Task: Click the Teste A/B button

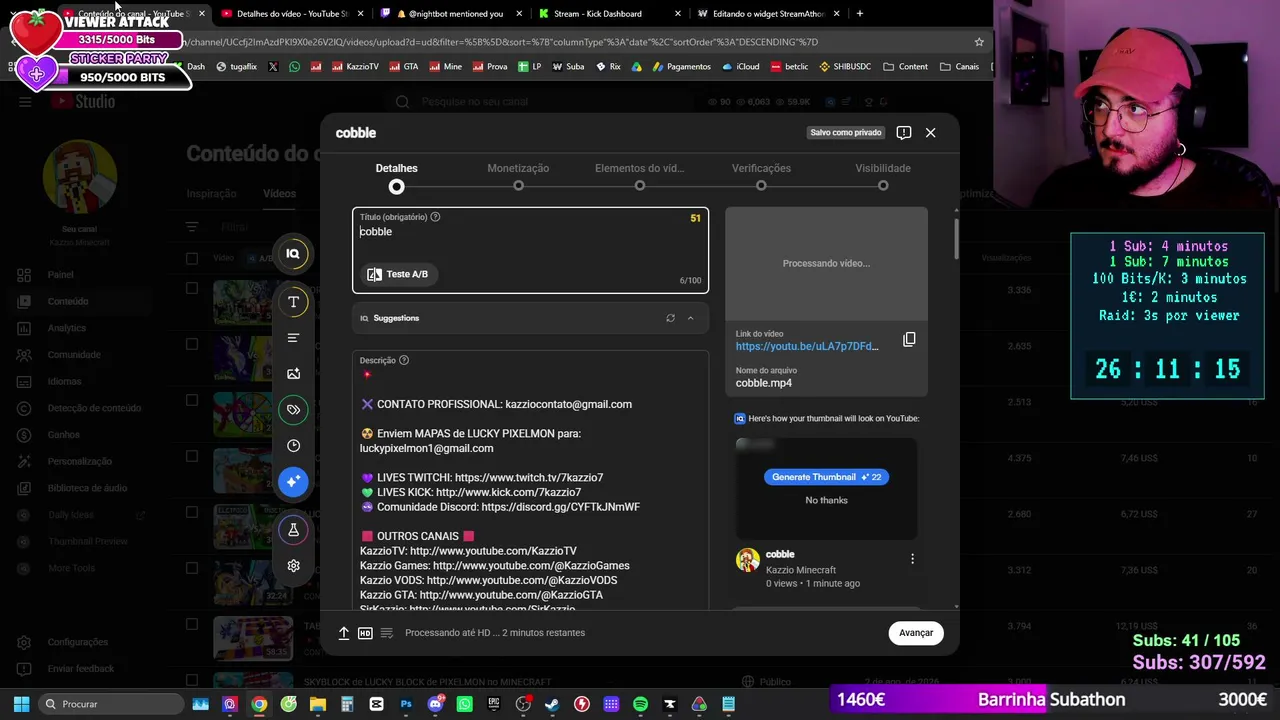Action: (x=398, y=274)
